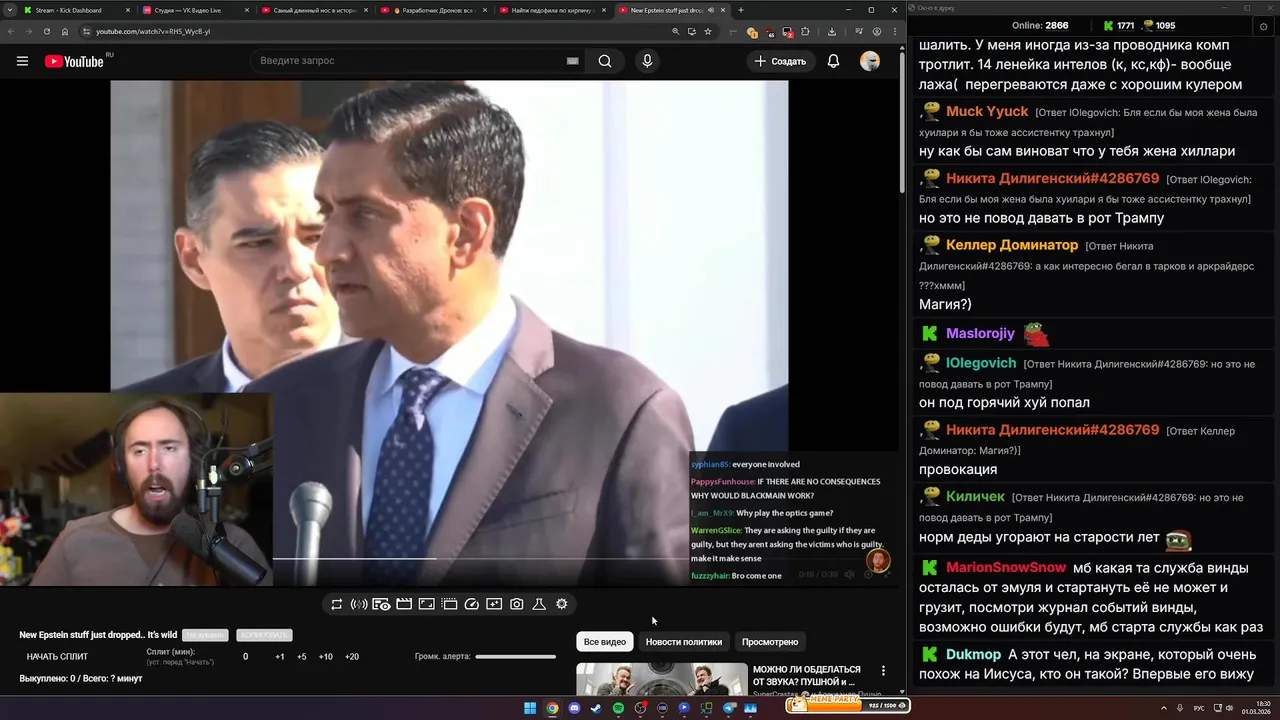Viewport: 1280px width, 720px height.
Task: Select the Все видео chip
Action: pyautogui.click(x=605, y=642)
